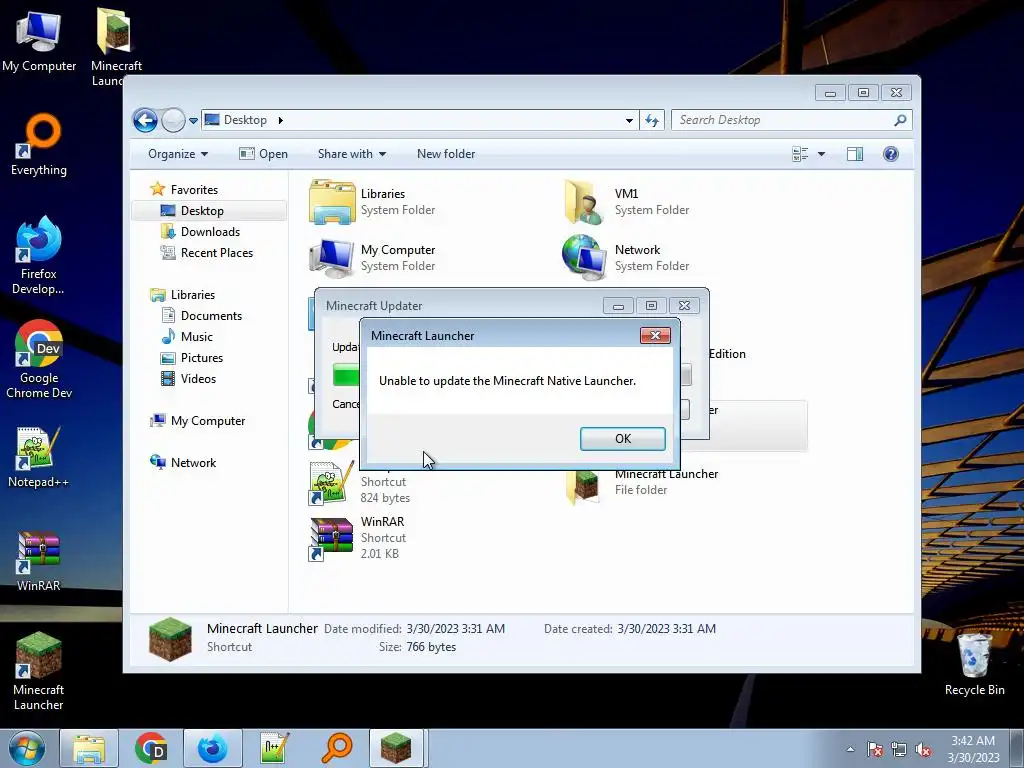Click the taskbar clock showing 3:42 AM
Viewport: 1024px width, 768px height.
click(x=973, y=748)
